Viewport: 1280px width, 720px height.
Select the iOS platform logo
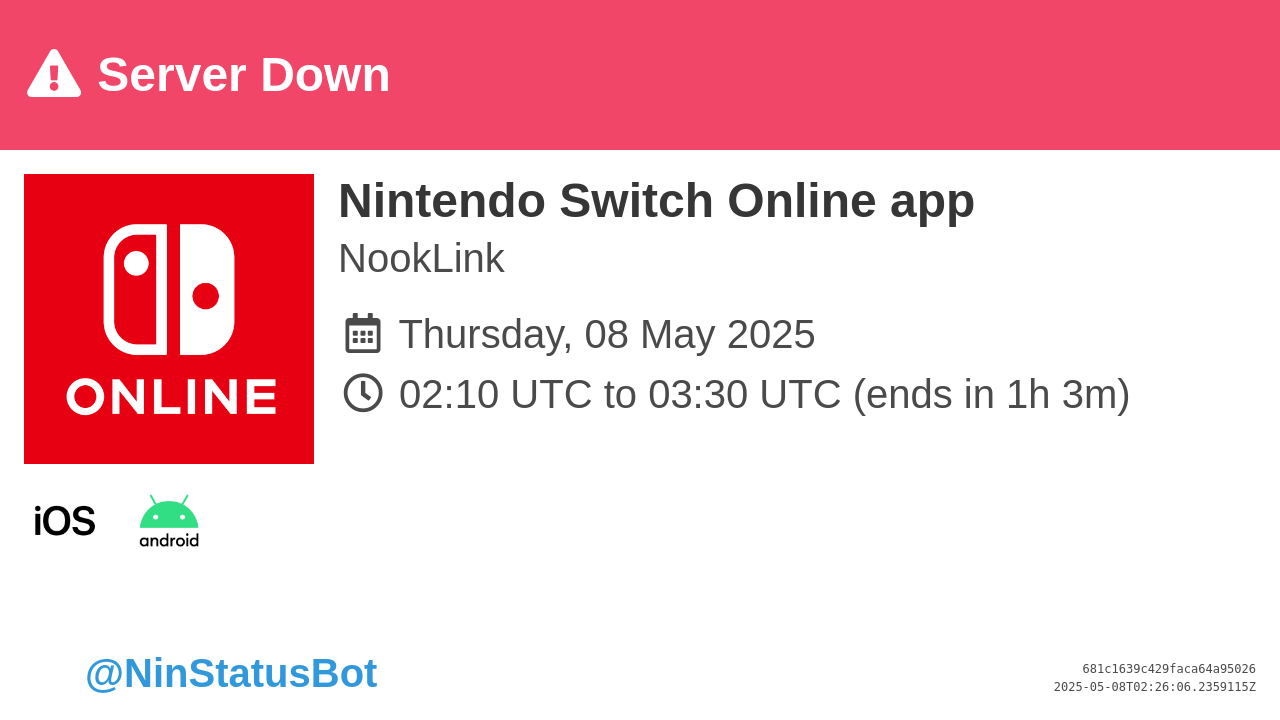[64, 521]
